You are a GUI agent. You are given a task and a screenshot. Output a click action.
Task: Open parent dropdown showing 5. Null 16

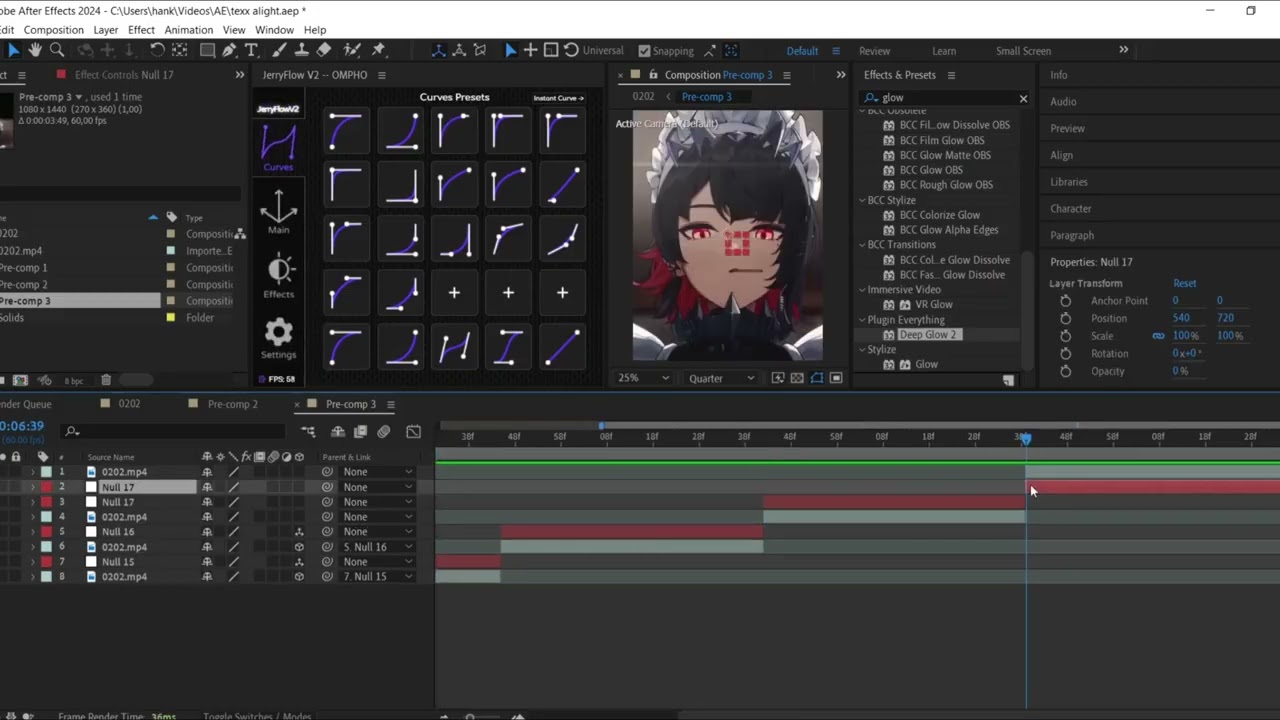tap(377, 547)
